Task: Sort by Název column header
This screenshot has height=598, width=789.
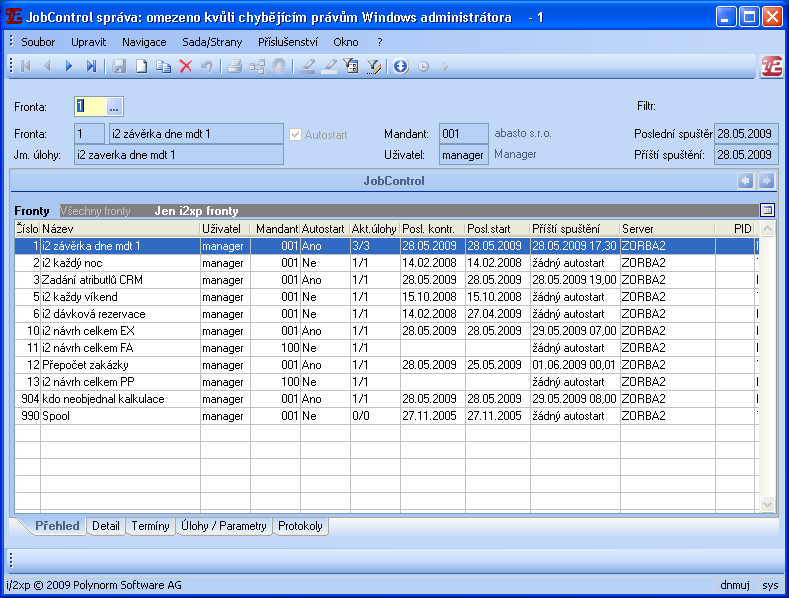Action: click(x=120, y=229)
